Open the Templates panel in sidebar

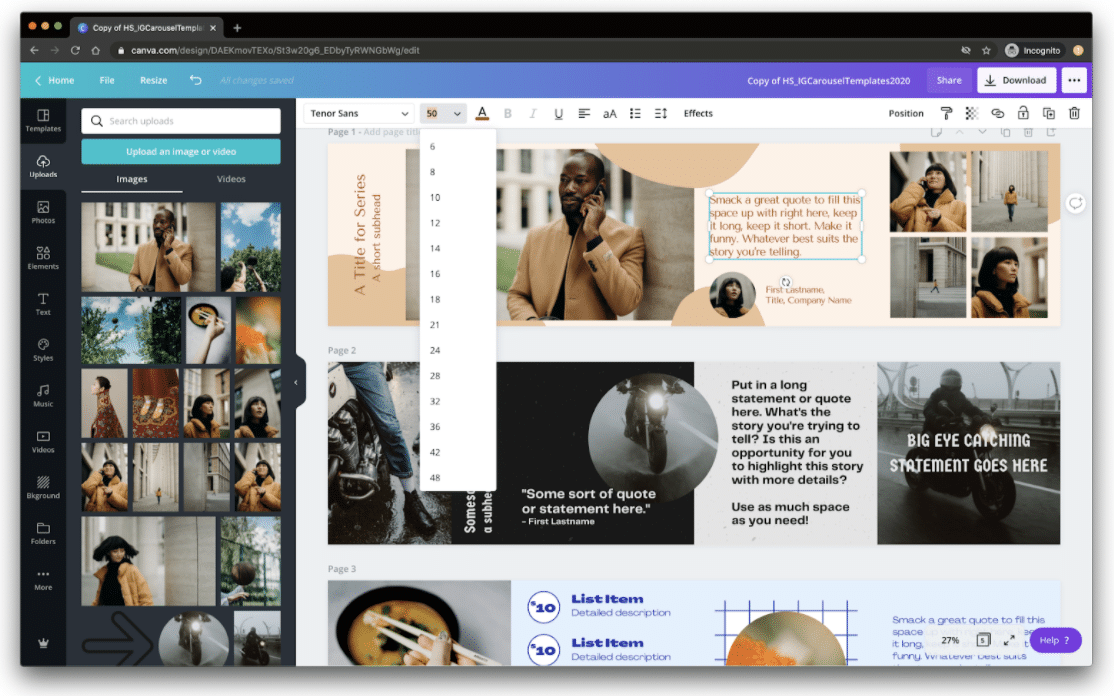tap(43, 121)
